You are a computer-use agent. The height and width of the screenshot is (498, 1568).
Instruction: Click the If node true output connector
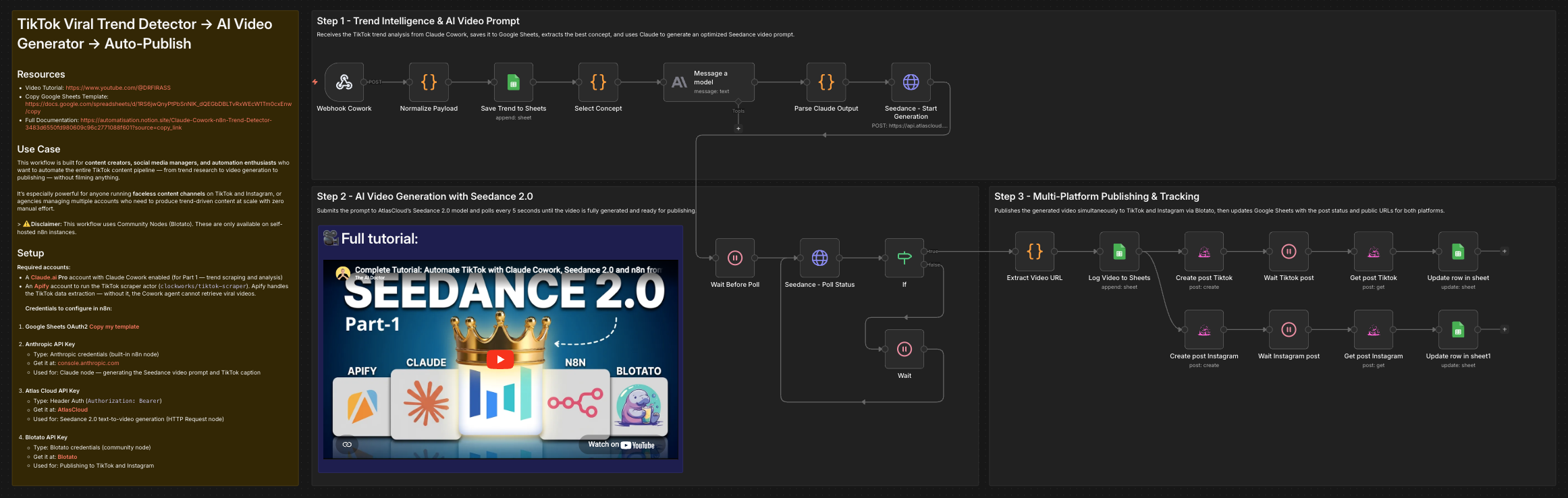pos(924,251)
